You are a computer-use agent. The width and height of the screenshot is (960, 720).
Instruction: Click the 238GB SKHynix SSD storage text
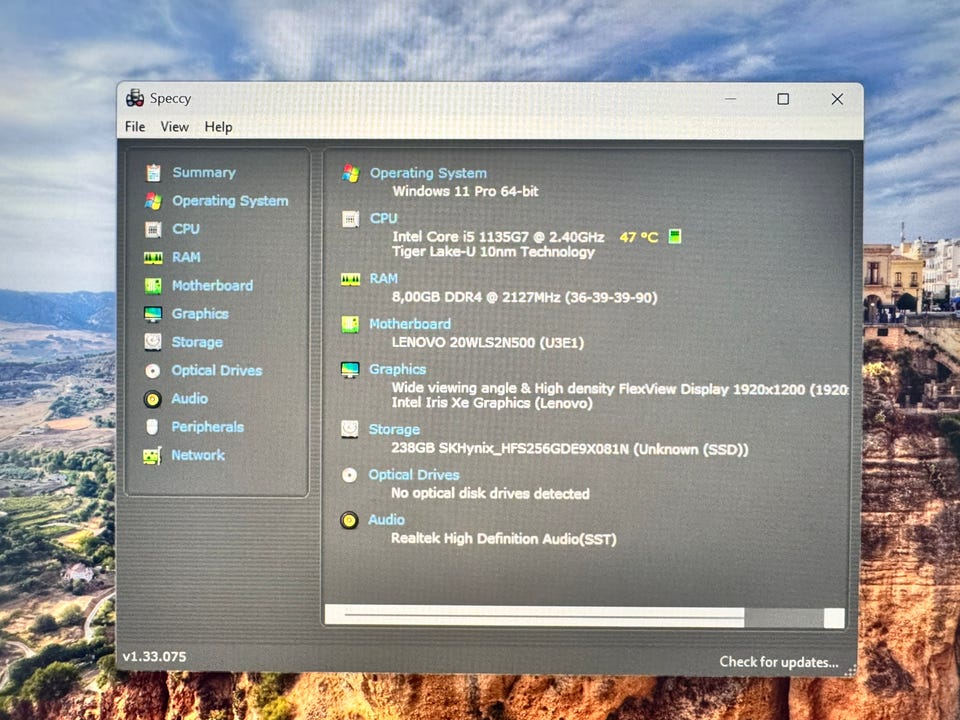point(570,449)
